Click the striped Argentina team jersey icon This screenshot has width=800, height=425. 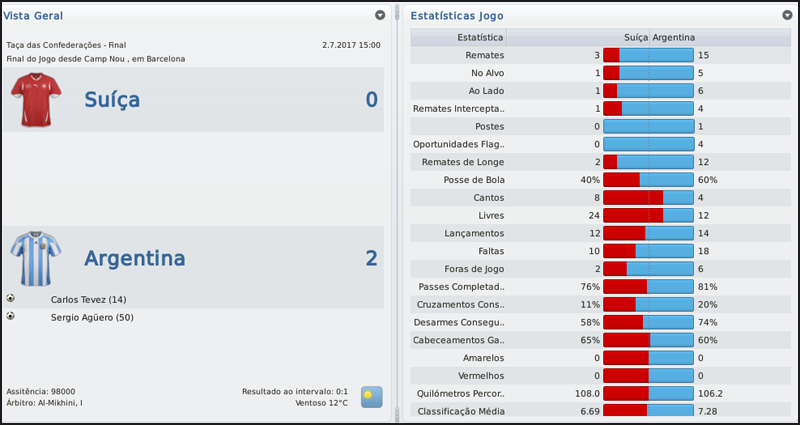coord(36,258)
